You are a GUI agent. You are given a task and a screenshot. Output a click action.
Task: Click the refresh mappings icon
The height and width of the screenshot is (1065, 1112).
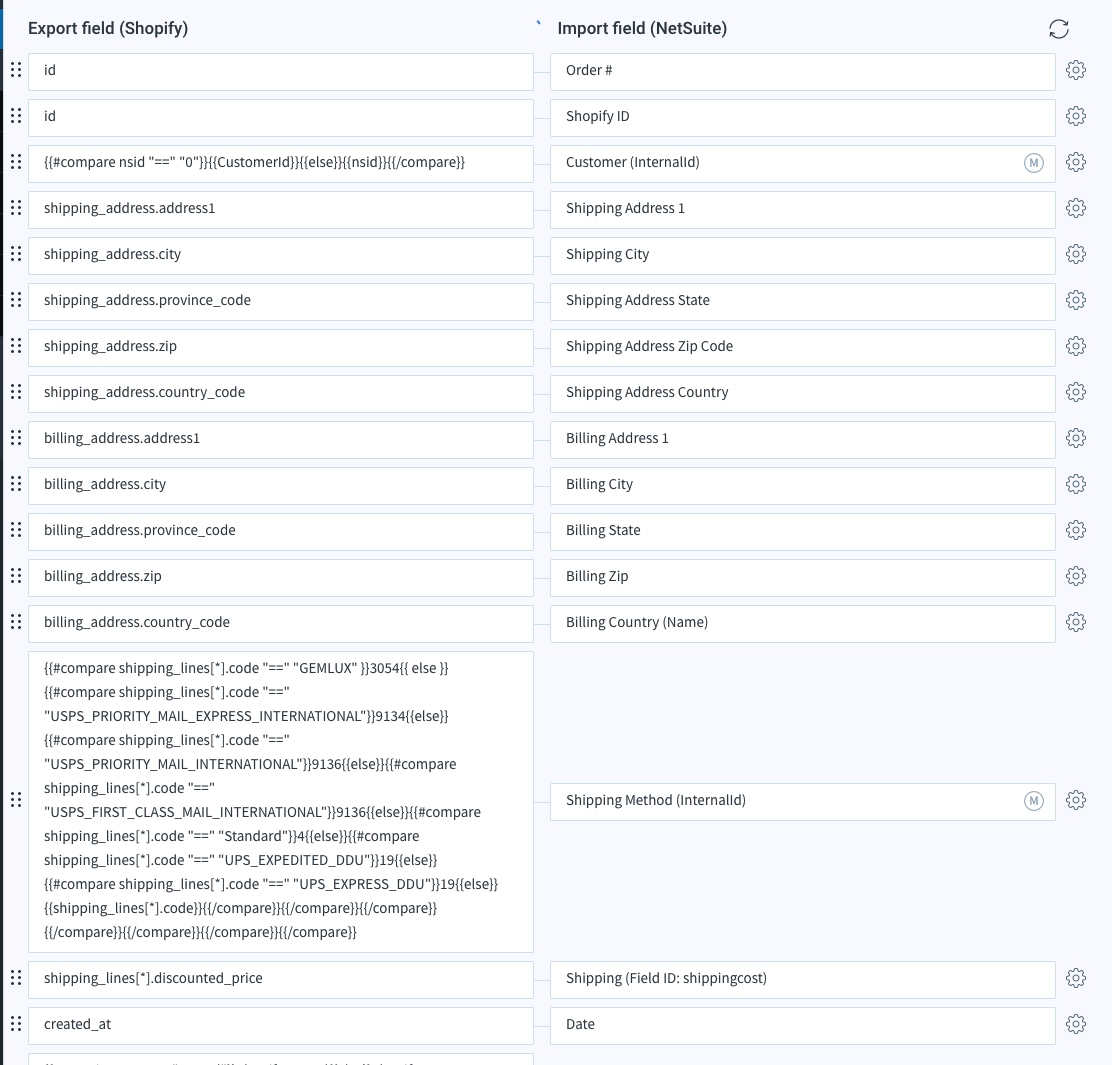[x=1059, y=29]
